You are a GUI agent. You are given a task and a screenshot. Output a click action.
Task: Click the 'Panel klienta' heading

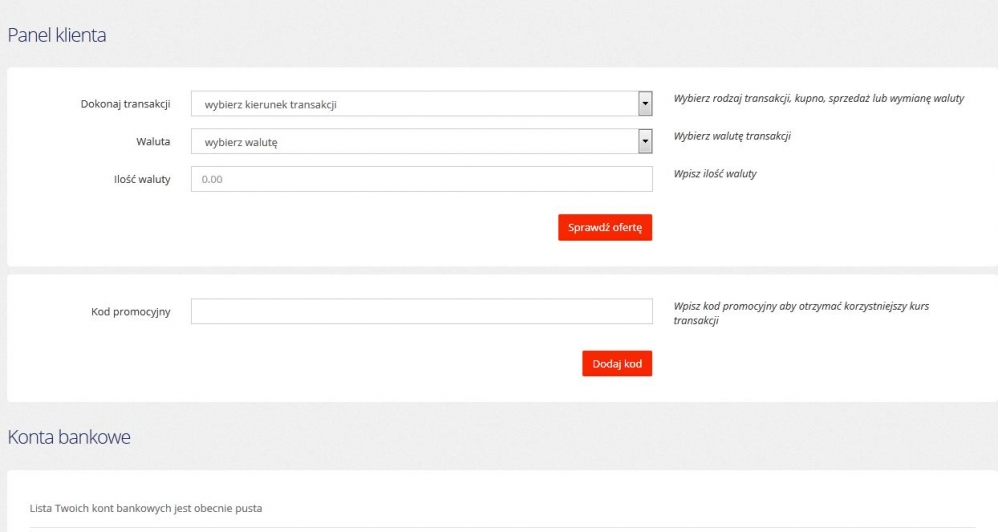tap(57, 35)
